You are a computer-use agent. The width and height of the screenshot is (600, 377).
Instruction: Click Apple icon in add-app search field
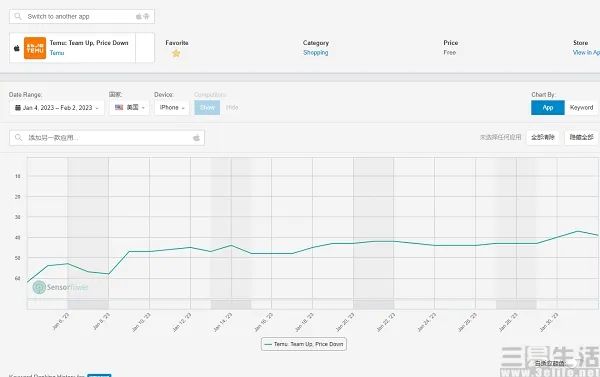(x=196, y=138)
